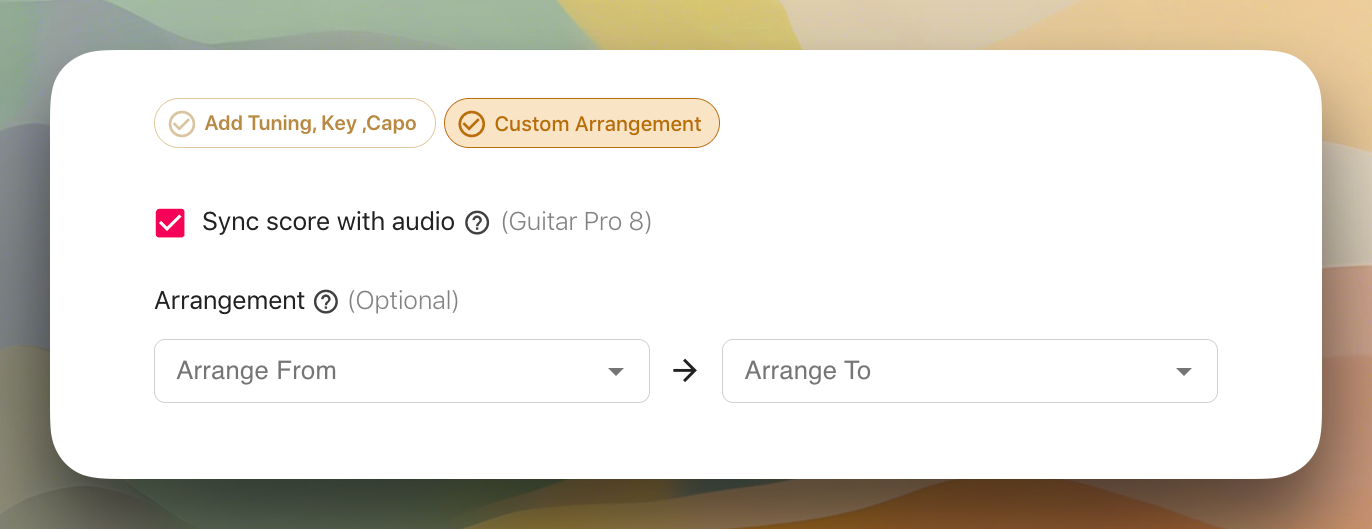Image resolution: width=1372 pixels, height=529 pixels.
Task: Uncheck the Sync score with audio checkbox
Action: tap(170, 223)
